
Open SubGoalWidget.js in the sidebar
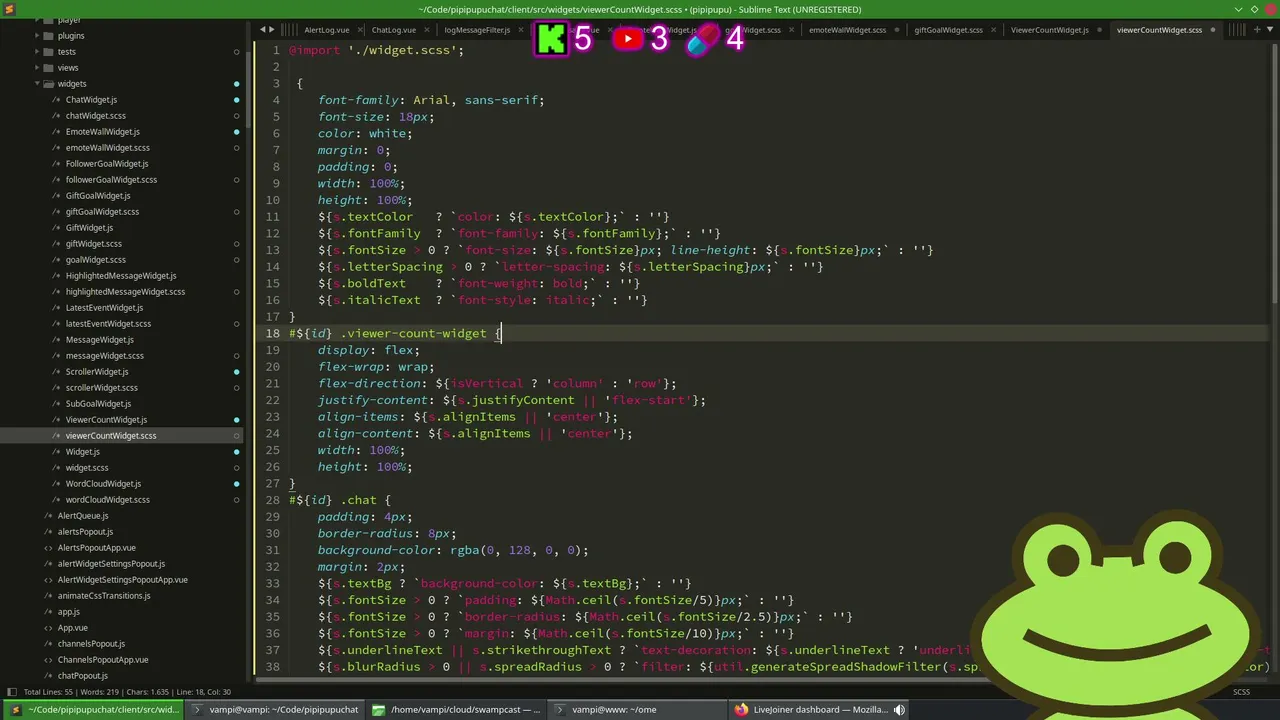(99, 404)
